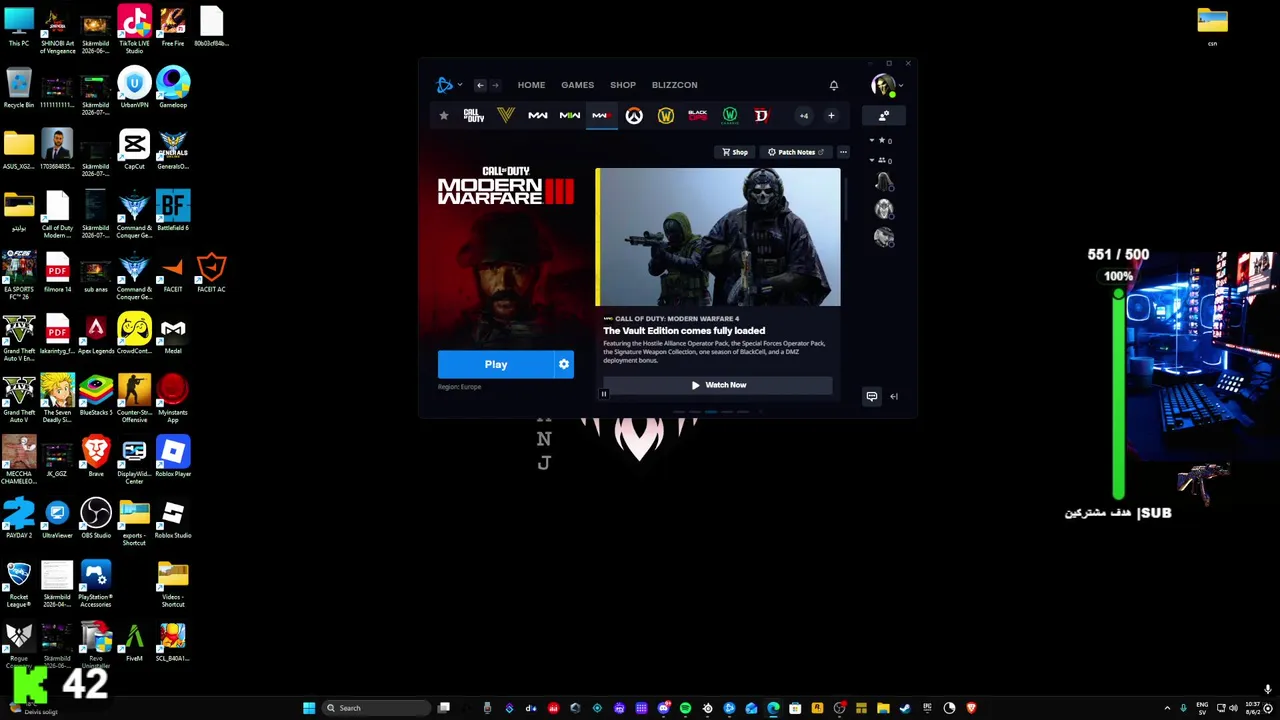1280x720 pixels.
Task: Collapse the favorites friends group
Action: (872, 141)
